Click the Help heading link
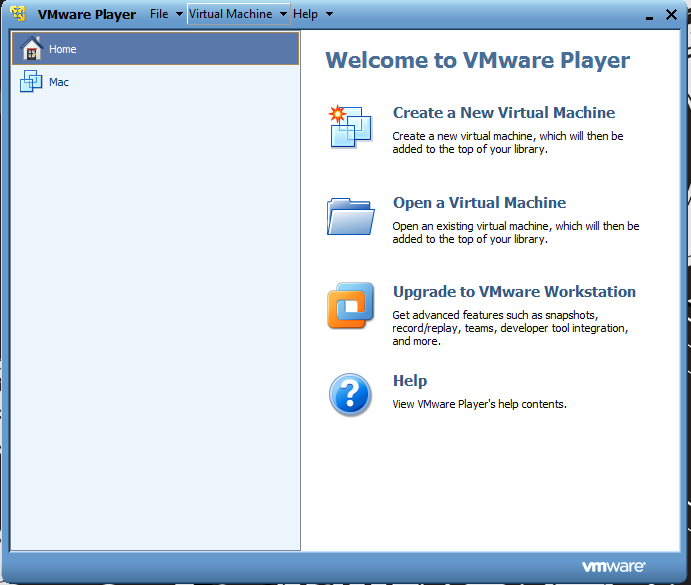The height and width of the screenshot is (585, 691). tap(410, 380)
